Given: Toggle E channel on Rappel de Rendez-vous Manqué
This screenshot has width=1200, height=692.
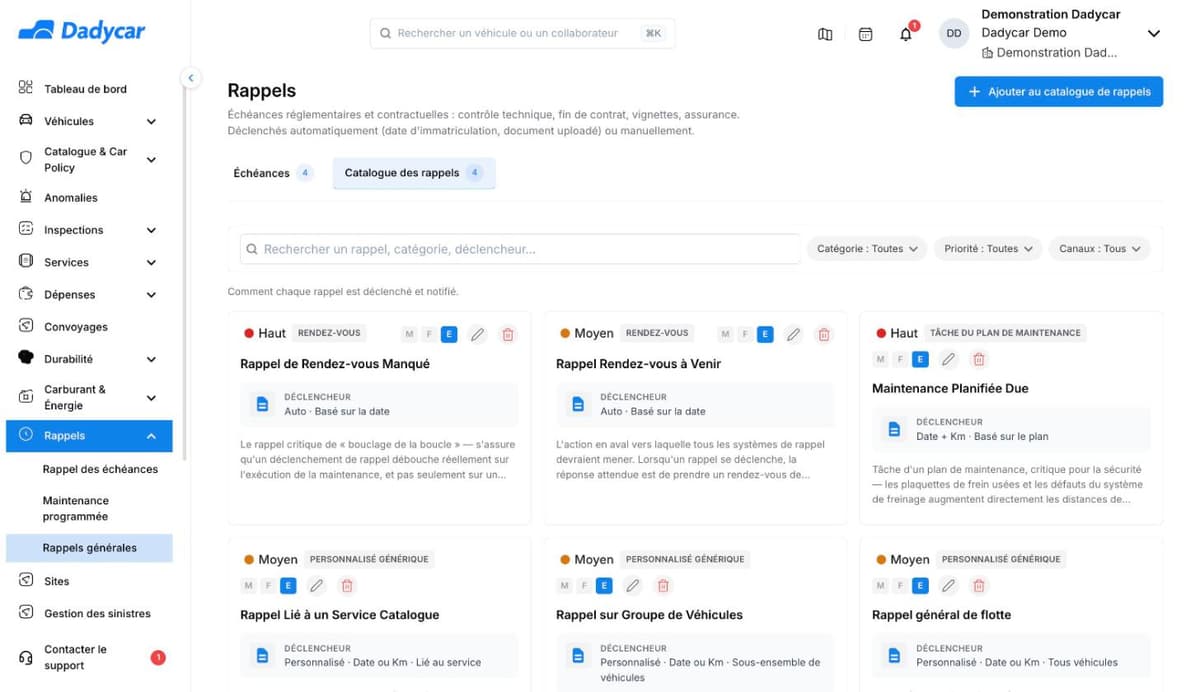Looking at the screenshot, I should pos(449,334).
